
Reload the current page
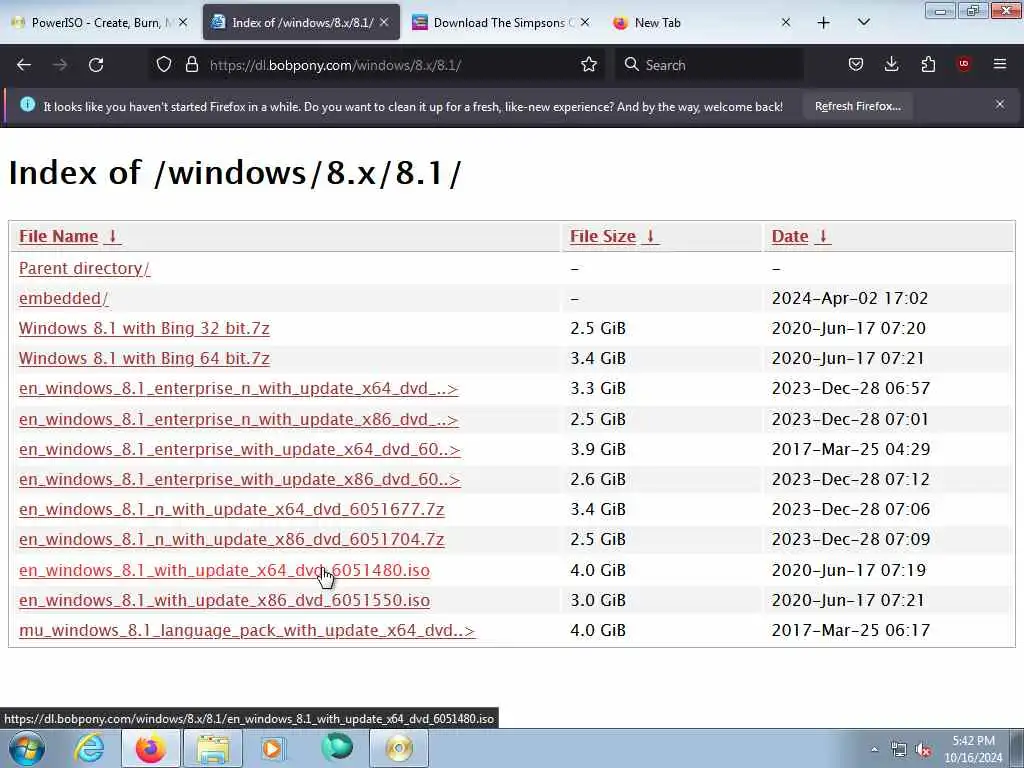96,65
